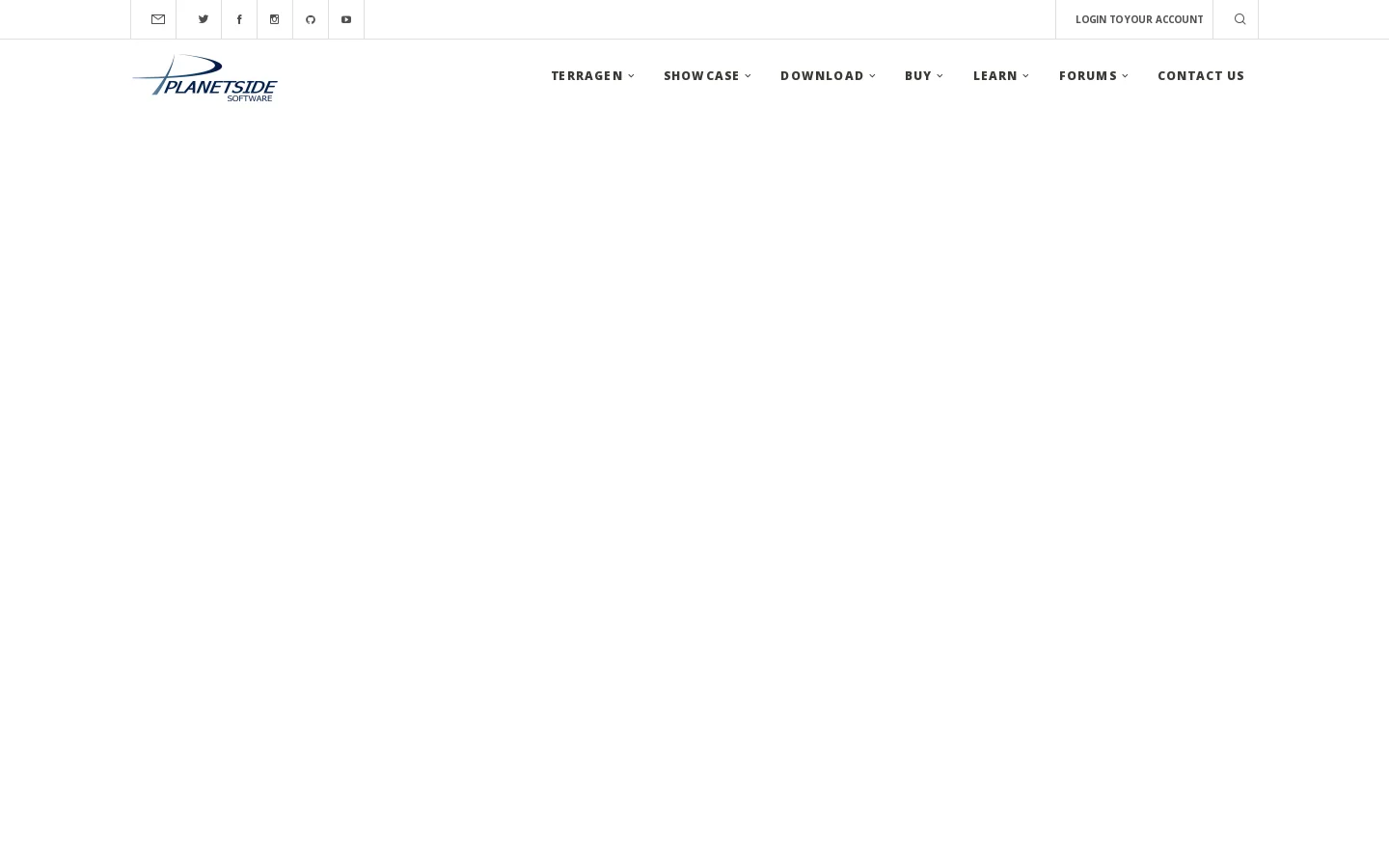Image resolution: width=1389 pixels, height=868 pixels.
Task: Open the Terragen menu
Action: [586, 75]
